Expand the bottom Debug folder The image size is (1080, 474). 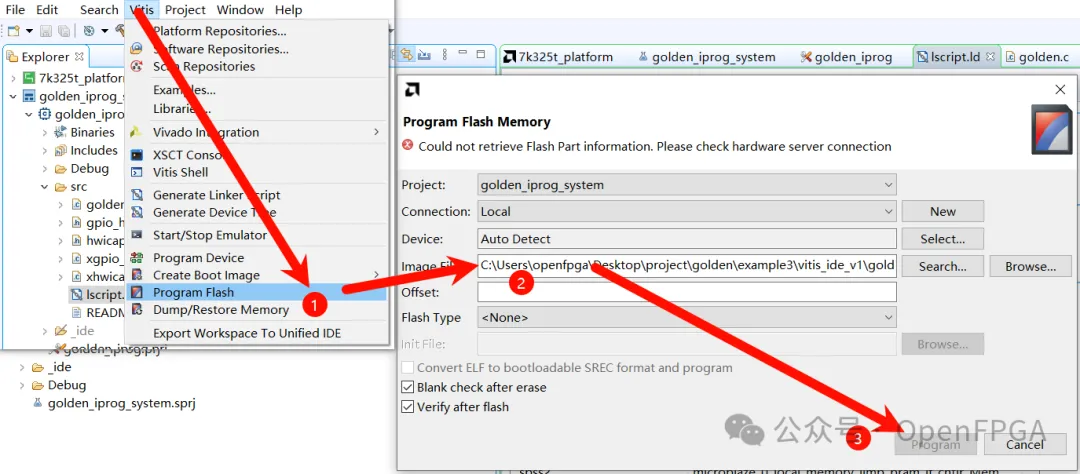pyautogui.click(x=21, y=385)
